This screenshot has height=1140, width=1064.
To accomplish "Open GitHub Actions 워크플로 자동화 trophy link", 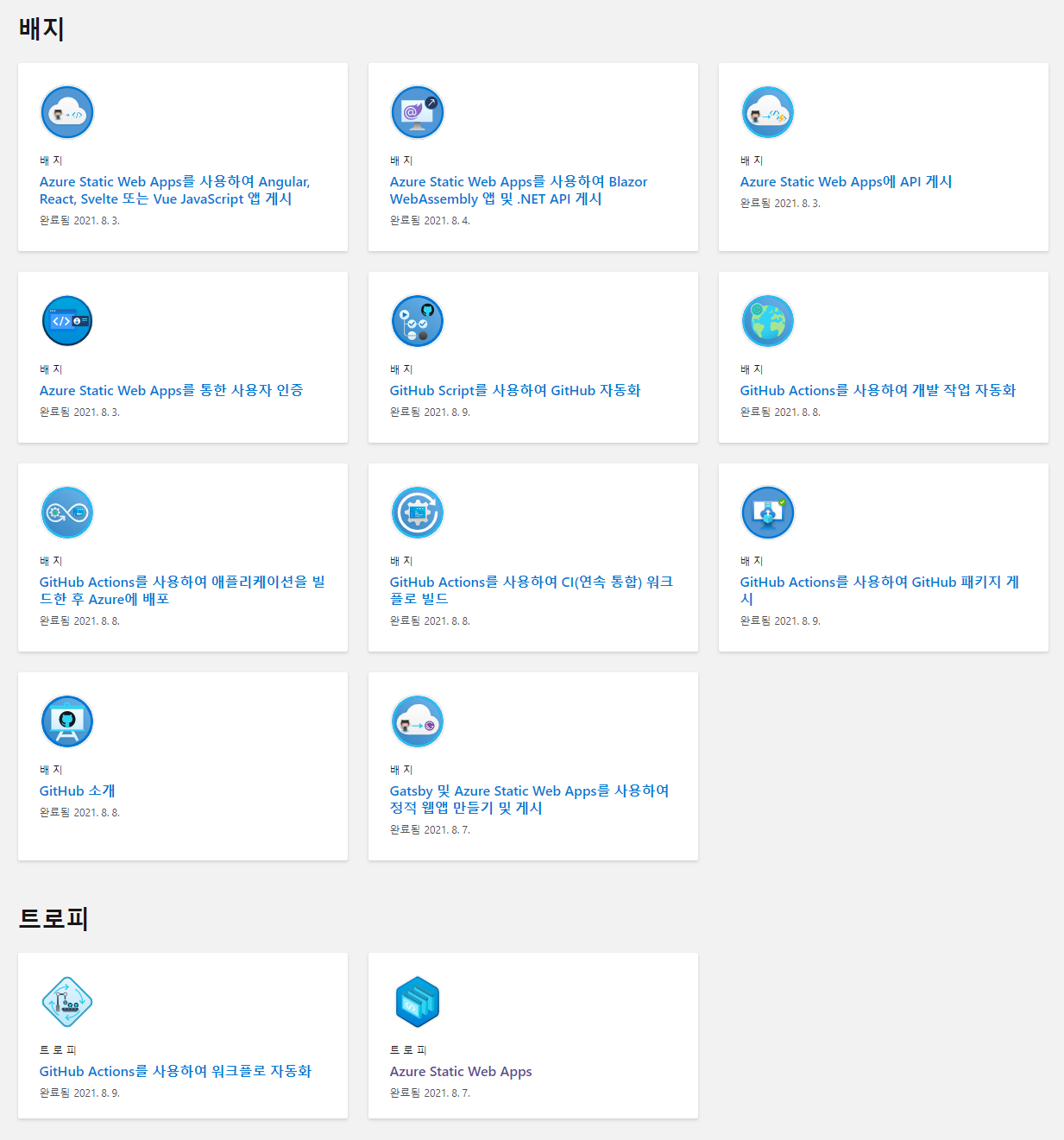I will point(175,1071).
